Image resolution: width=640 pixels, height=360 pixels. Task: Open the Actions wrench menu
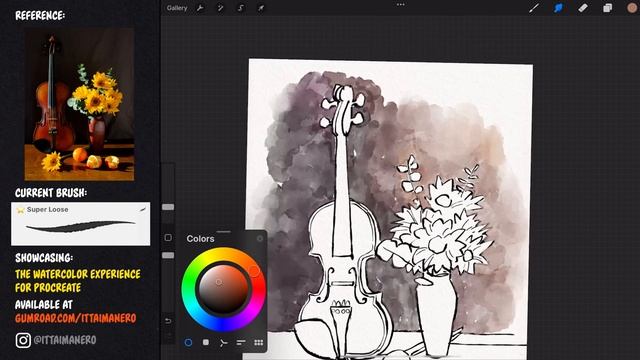[x=200, y=8]
